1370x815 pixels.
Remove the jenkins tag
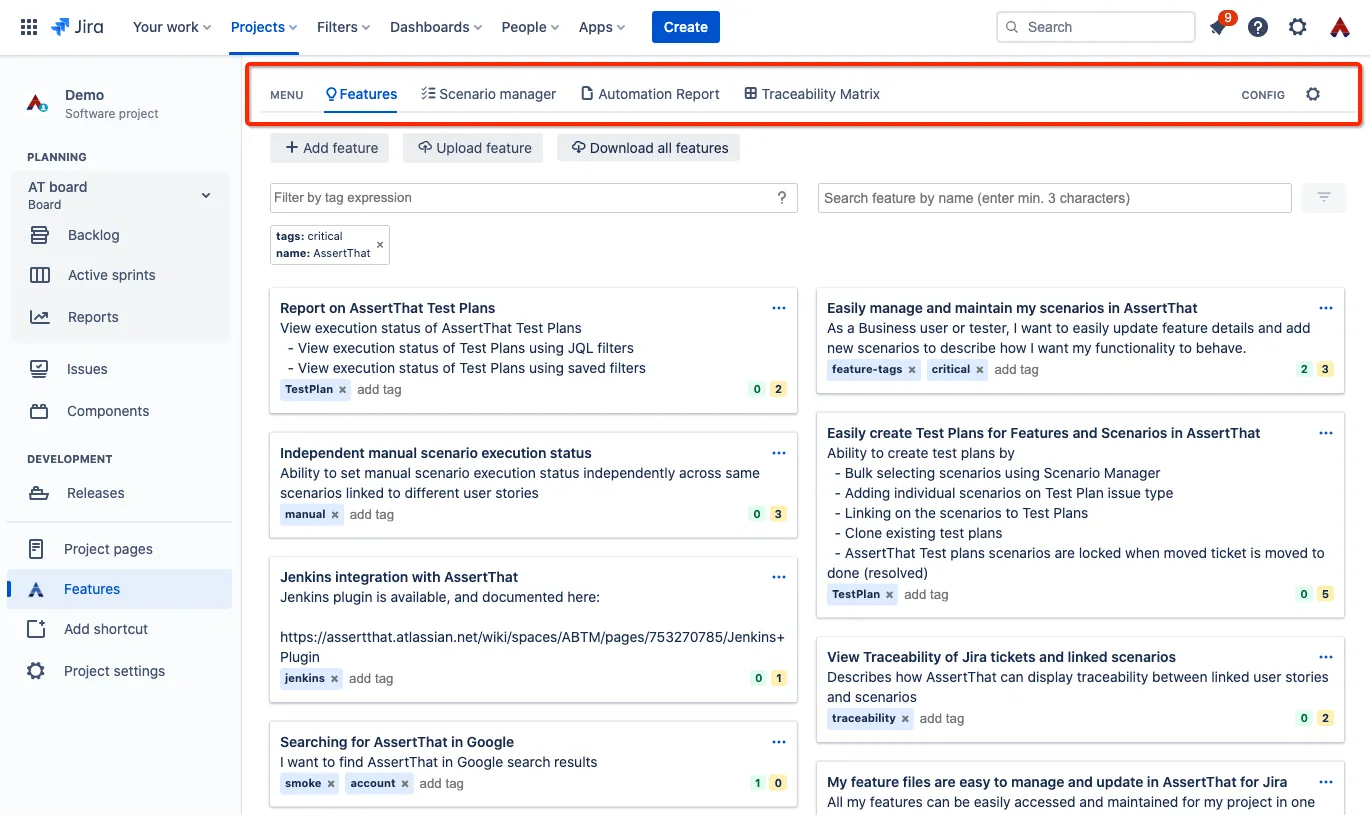pos(334,679)
